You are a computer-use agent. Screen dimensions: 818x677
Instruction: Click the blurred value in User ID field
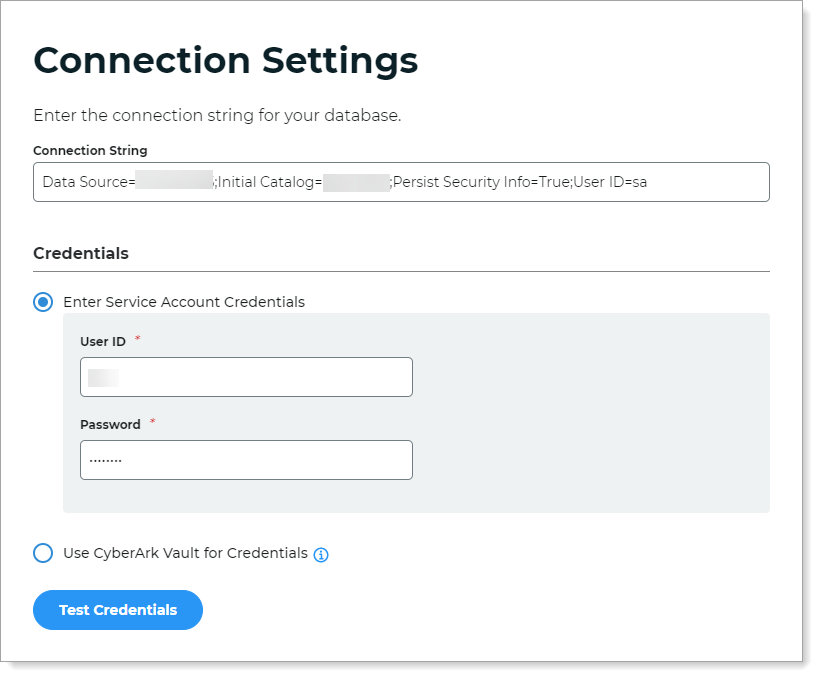coord(103,377)
